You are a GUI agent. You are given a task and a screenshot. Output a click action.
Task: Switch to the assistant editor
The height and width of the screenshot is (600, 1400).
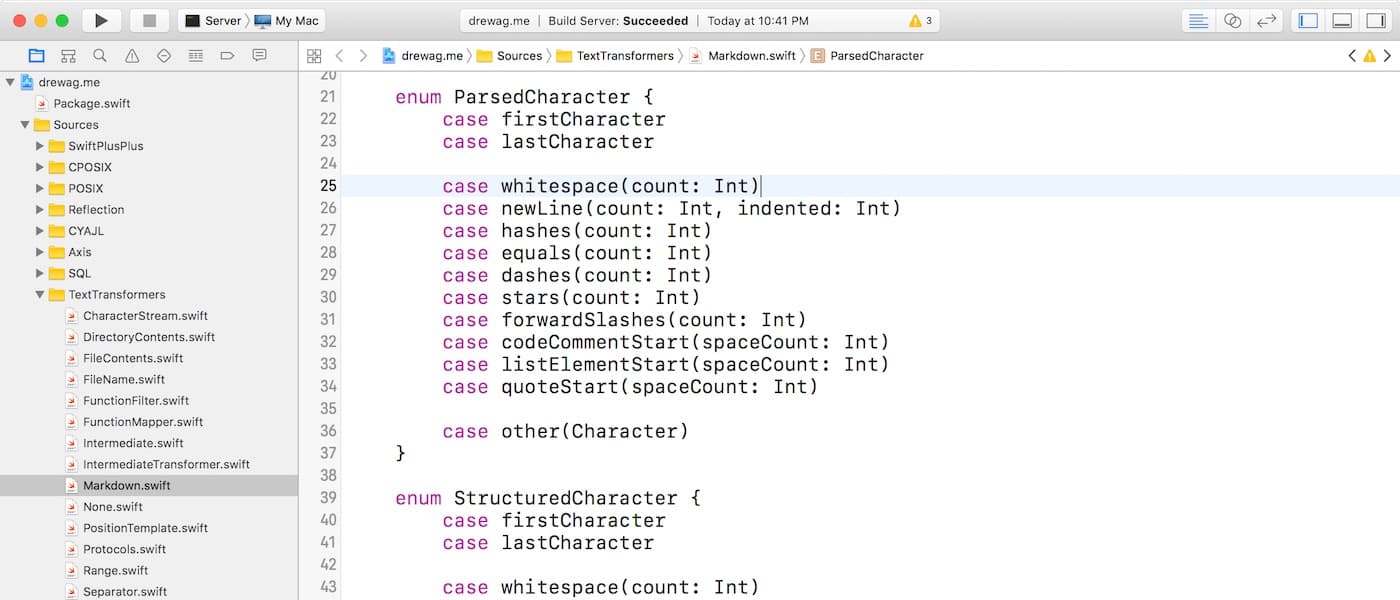tap(1232, 20)
